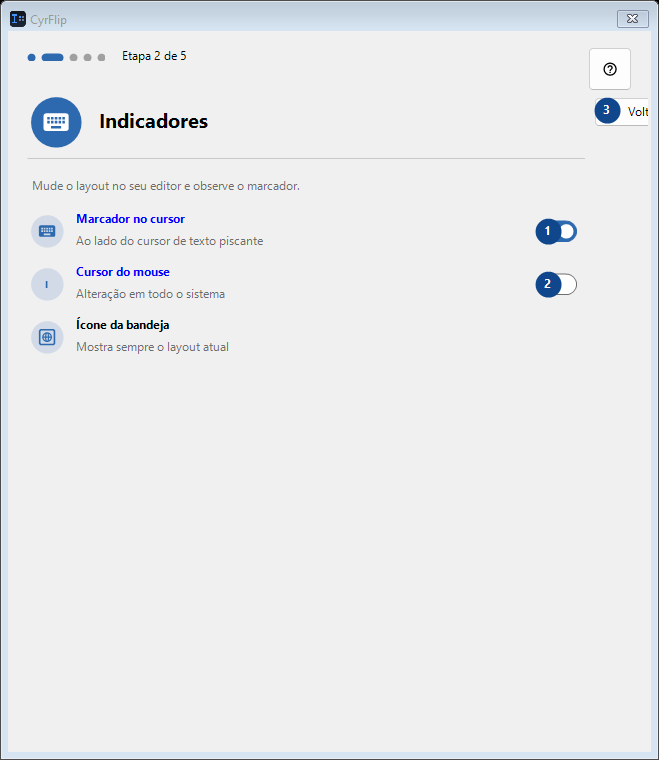The height and width of the screenshot is (760, 659).
Task: Click the CyrFlip app icon in title bar
Action: pyautogui.click(x=18, y=19)
